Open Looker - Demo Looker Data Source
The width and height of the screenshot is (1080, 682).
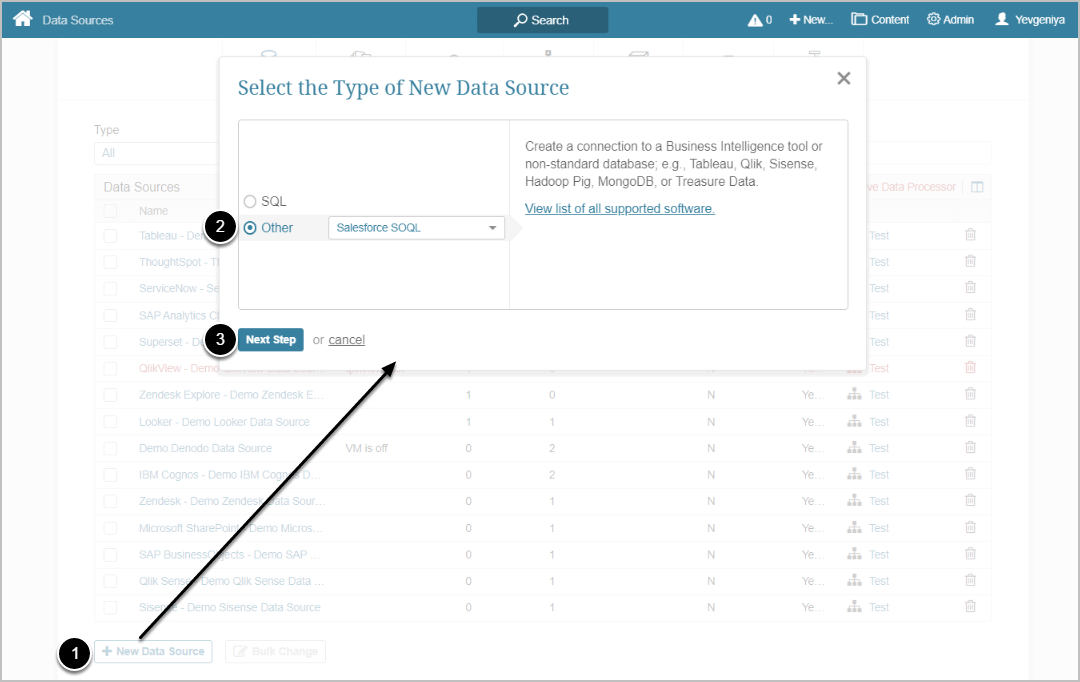[x=225, y=422]
